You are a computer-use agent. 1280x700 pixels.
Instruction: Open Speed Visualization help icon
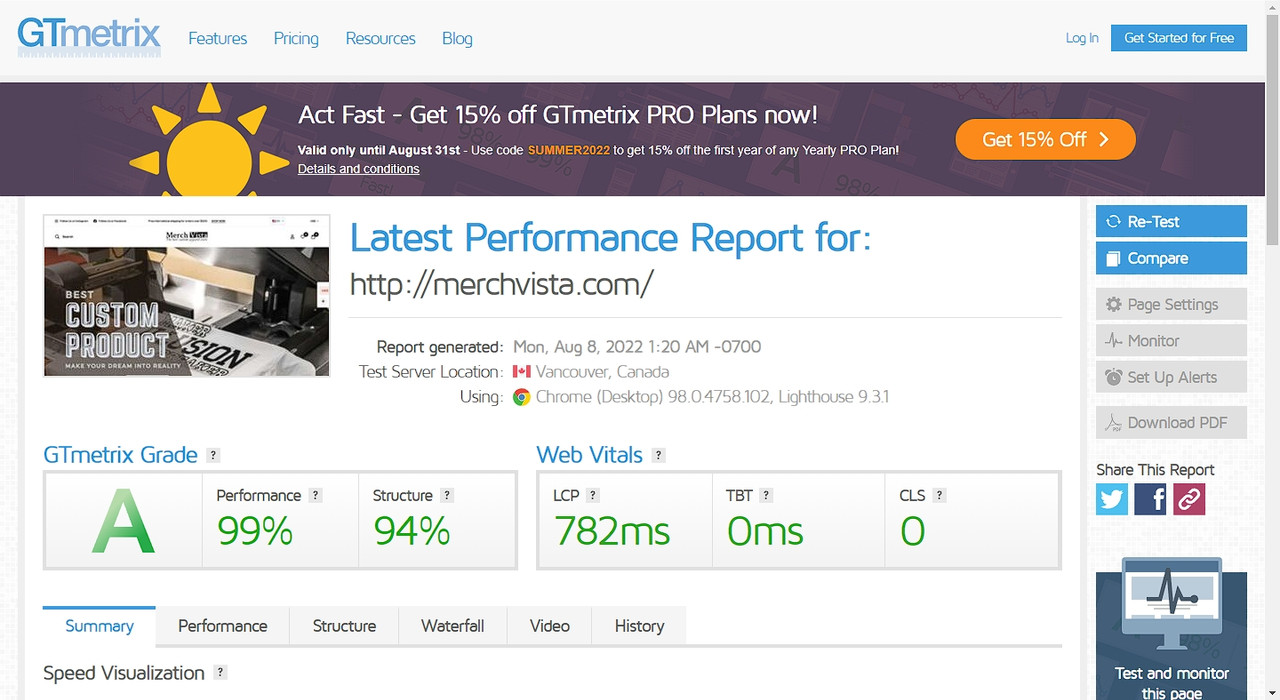click(220, 673)
